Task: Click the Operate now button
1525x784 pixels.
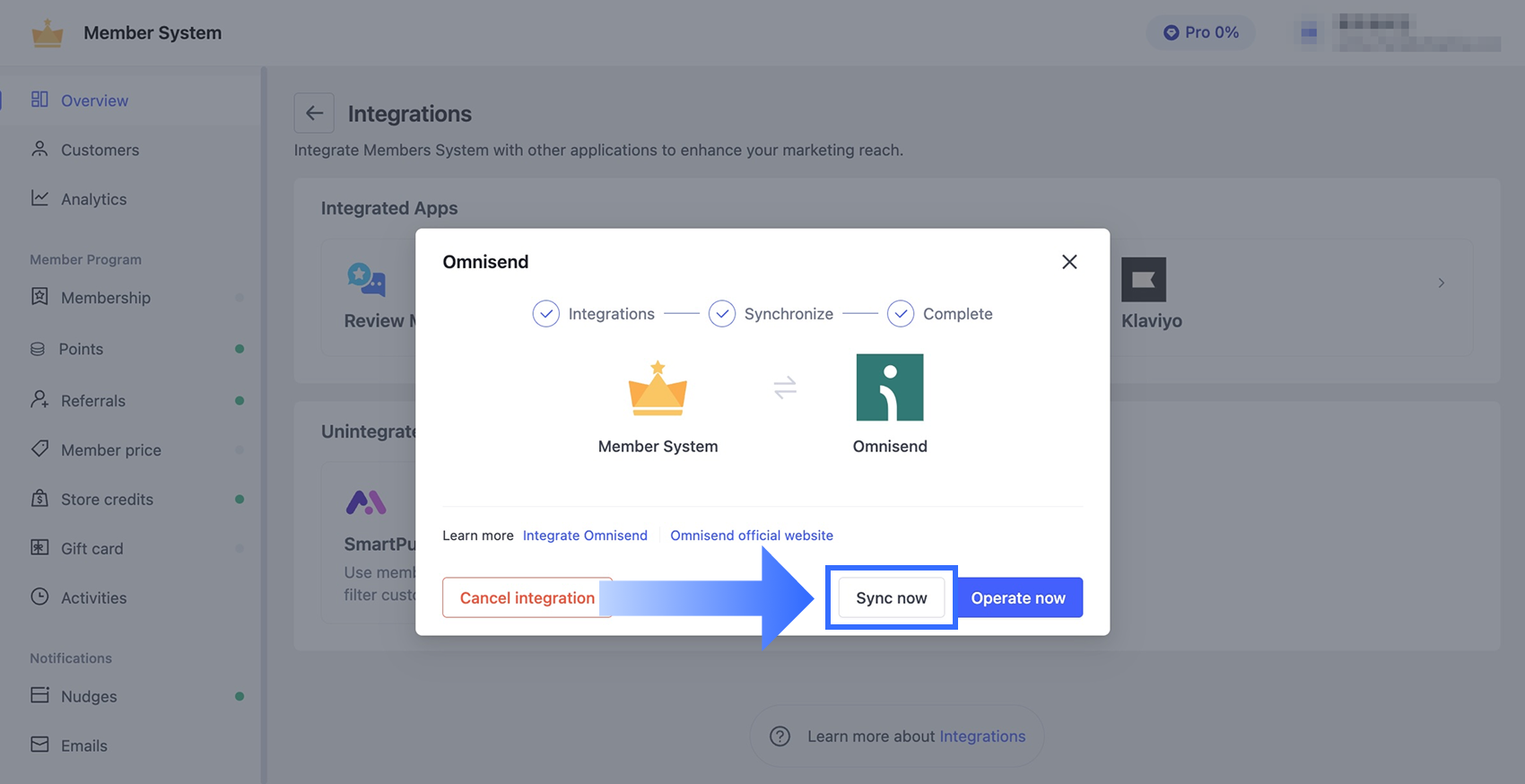Action: [1018, 597]
